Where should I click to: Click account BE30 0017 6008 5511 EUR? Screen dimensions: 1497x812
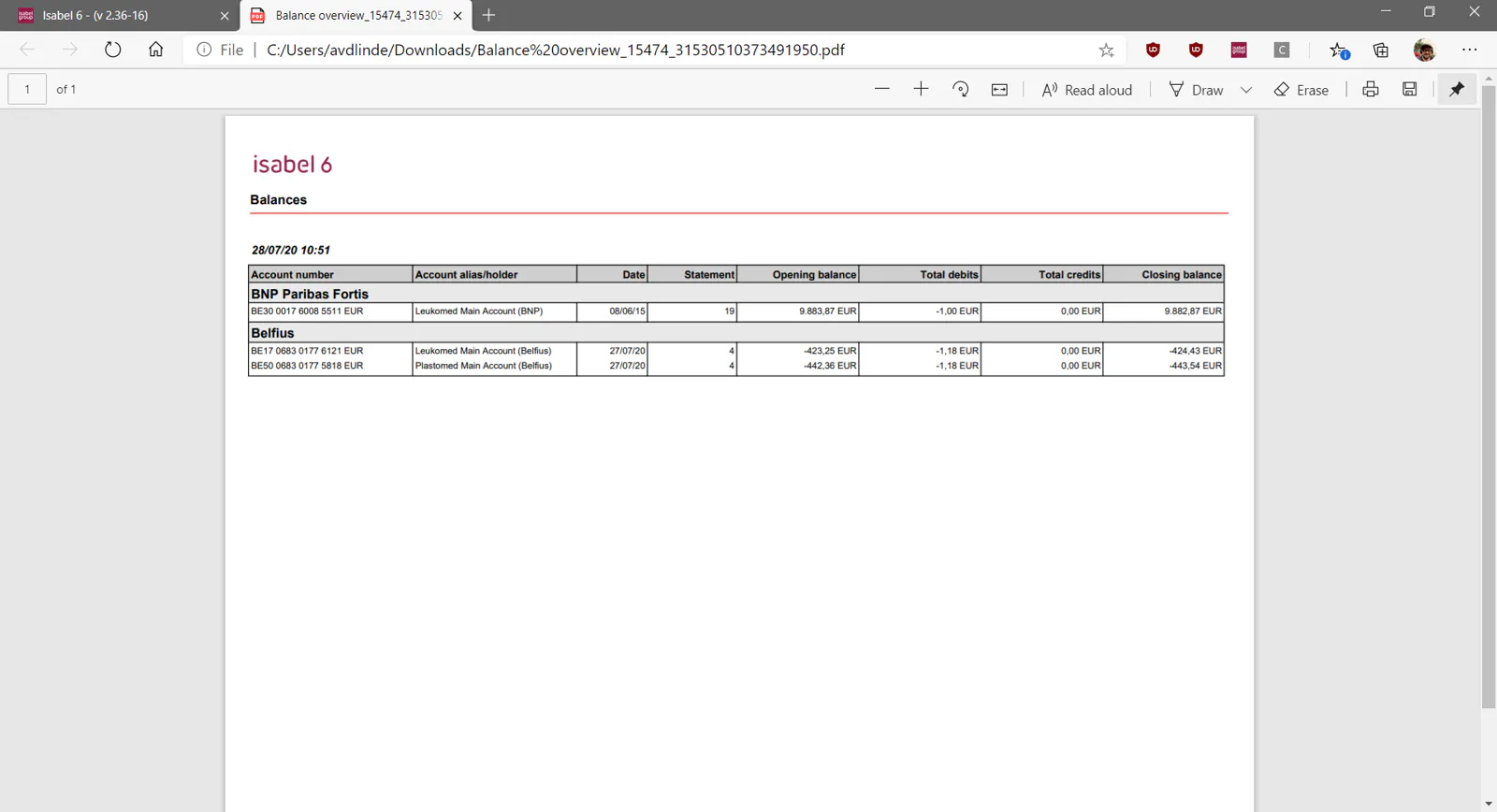[307, 312]
